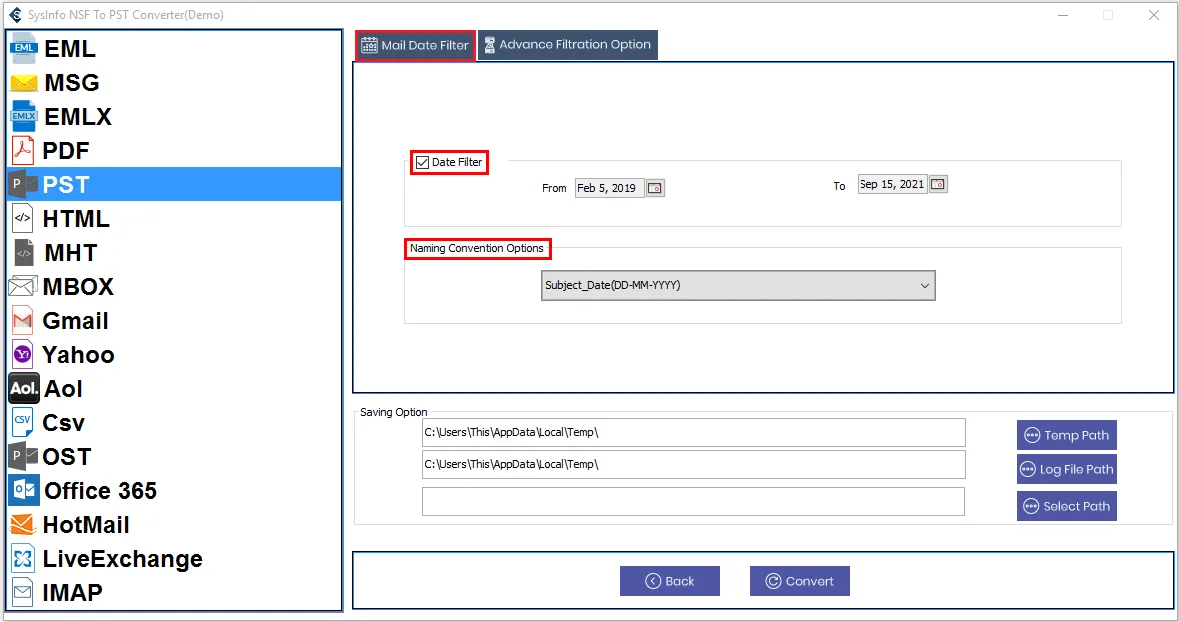The height and width of the screenshot is (622, 1179).
Task: Click the Log File Path button
Action: click(1066, 469)
